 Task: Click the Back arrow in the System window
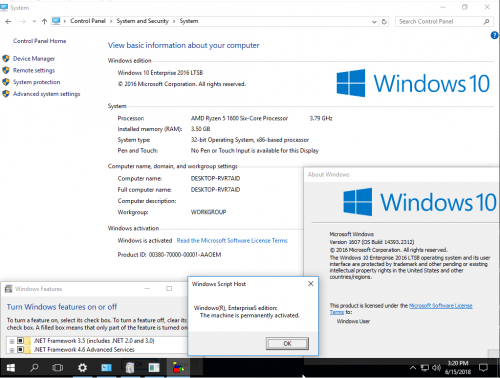8,21
